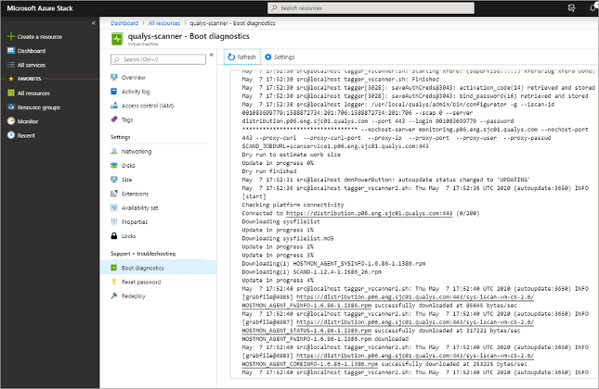Open the distribution.p06.eng.sjc01.qualys.com:443 Connected link

[x=369, y=213]
